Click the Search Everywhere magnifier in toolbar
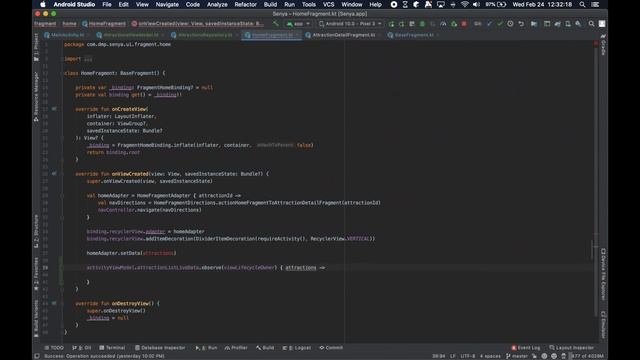This screenshot has width=640, height=360. click(591, 24)
